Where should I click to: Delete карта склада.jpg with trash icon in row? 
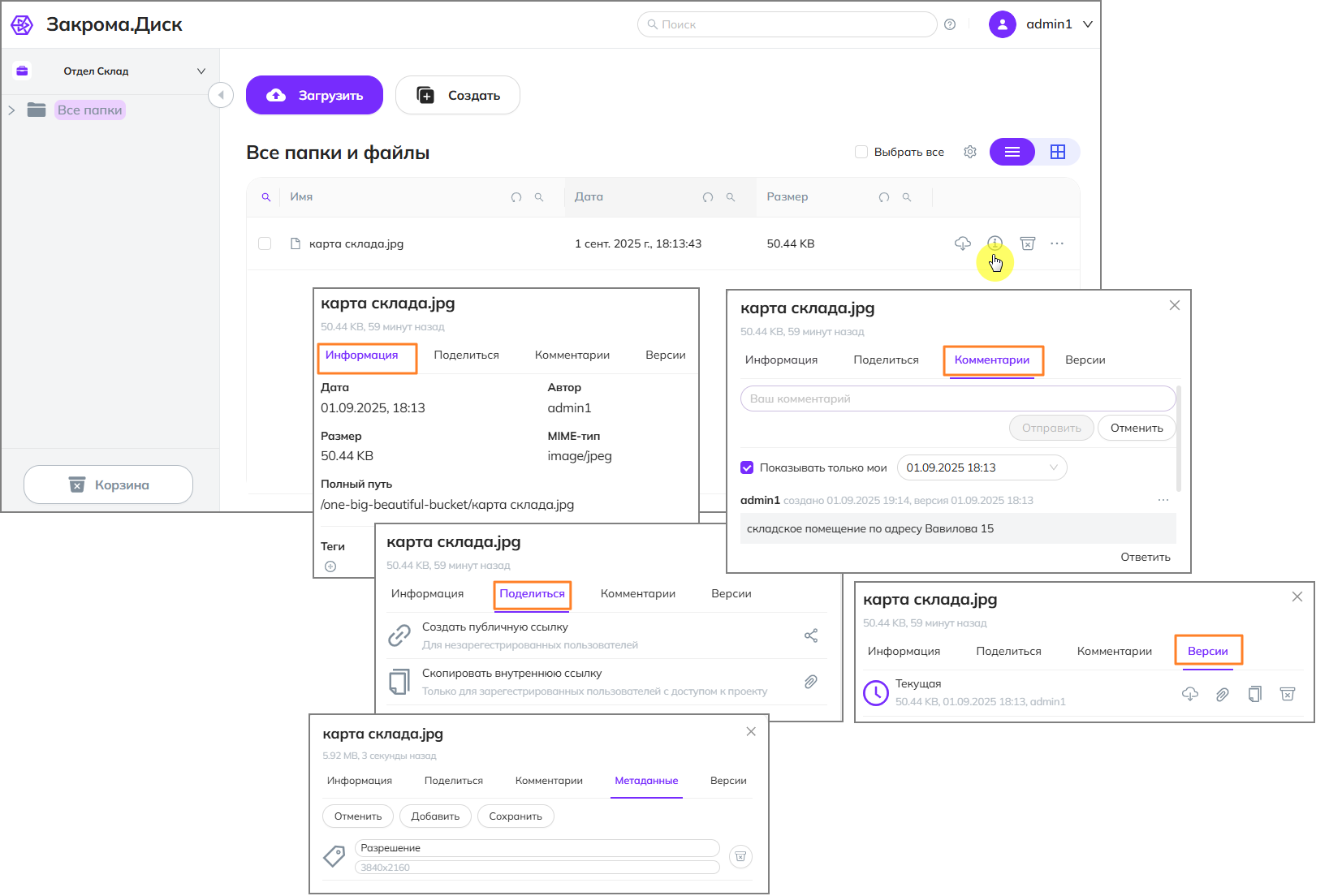point(1028,243)
